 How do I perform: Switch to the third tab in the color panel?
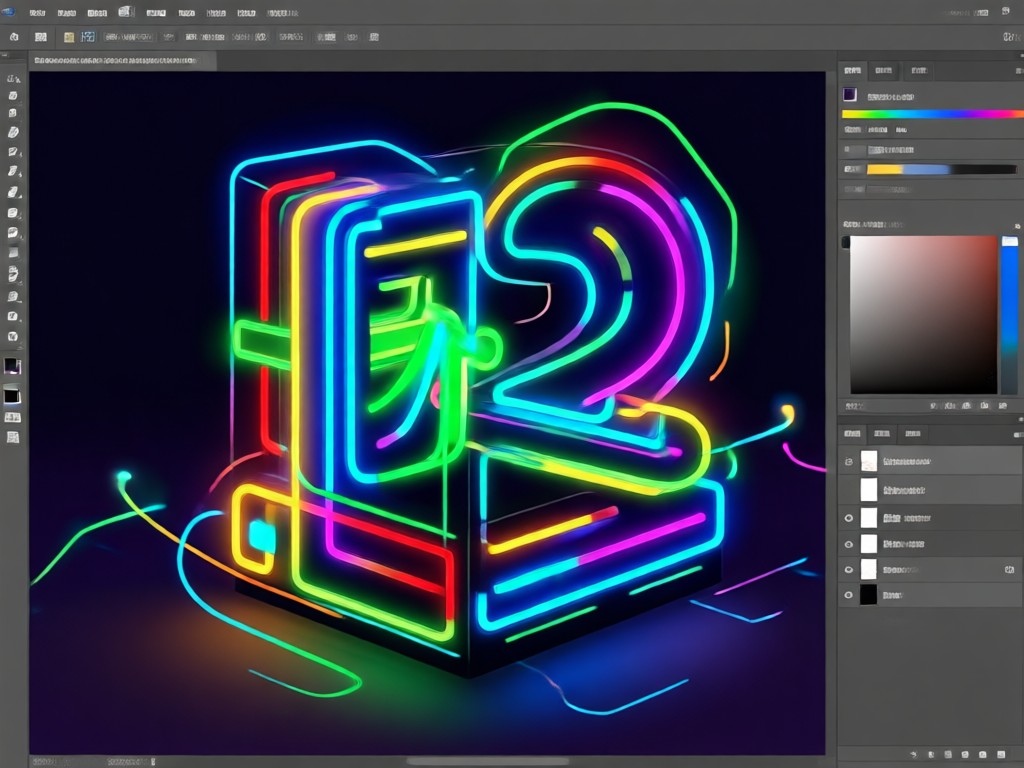(918, 71)
